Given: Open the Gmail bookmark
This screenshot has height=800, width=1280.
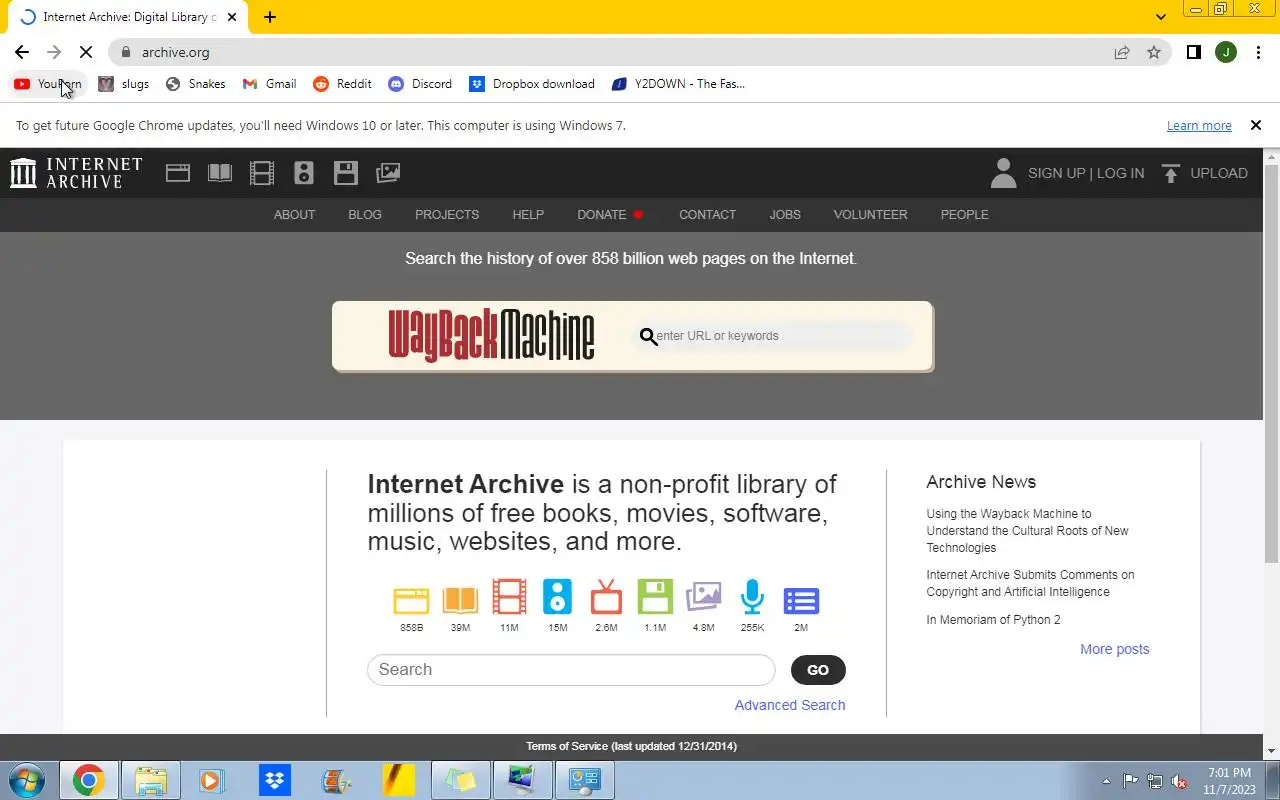Looking at the screenshot, I should [x=270, y=84].
